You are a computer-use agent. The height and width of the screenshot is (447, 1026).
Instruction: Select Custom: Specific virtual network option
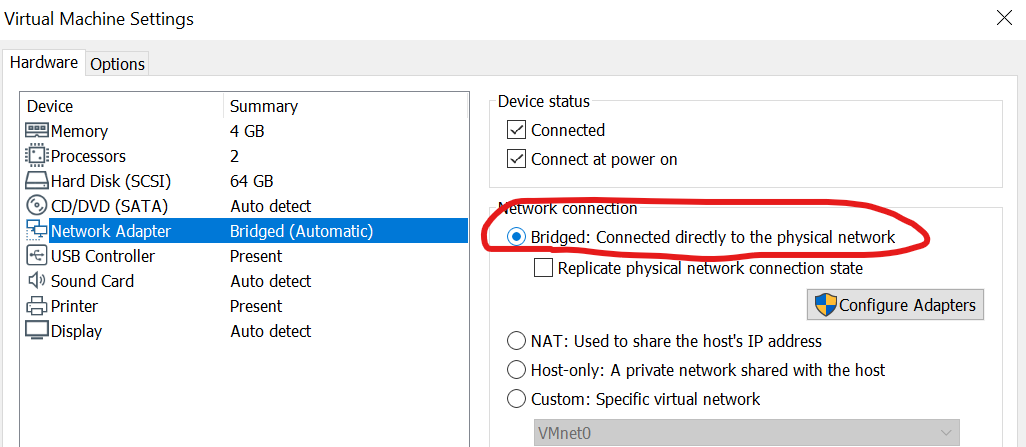(x=516, y=399)
